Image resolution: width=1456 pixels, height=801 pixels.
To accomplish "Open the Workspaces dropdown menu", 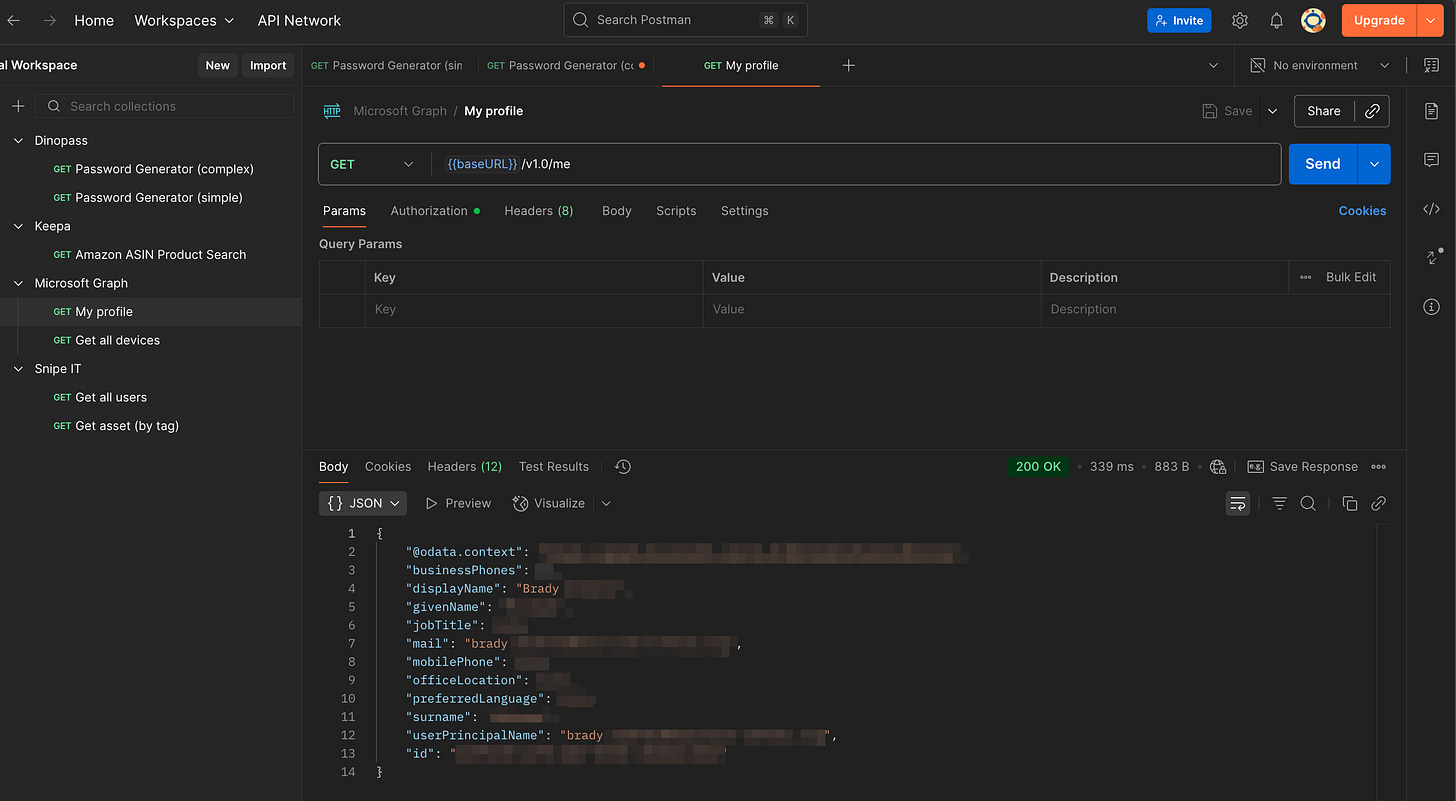I will tap(184, 20).
